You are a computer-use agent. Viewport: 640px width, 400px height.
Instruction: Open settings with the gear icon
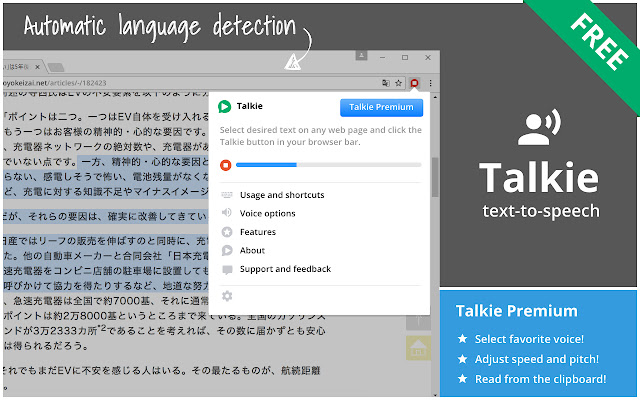[x=227, y=296]
